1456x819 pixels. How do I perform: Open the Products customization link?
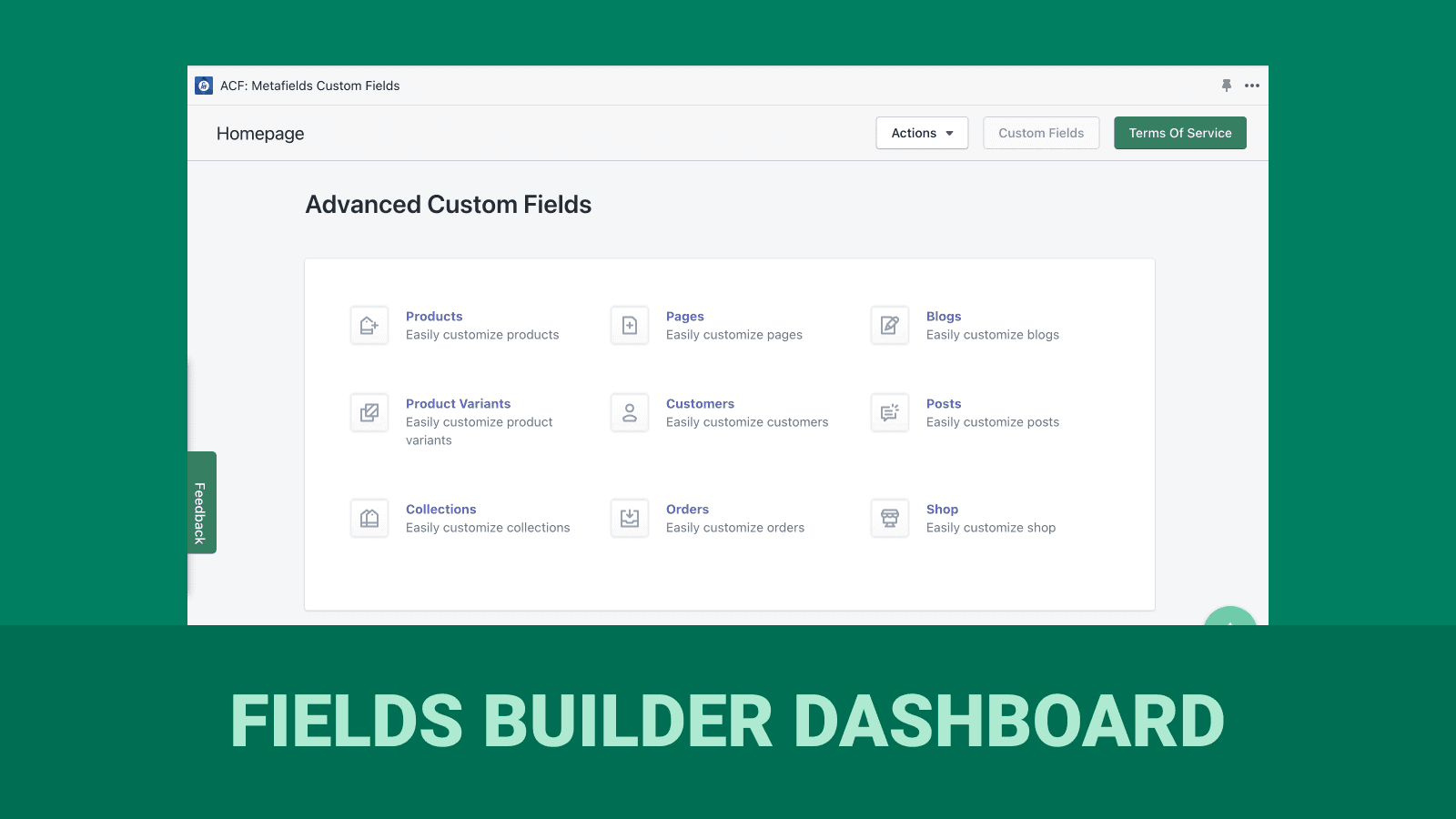pyautogui.click(x=434, y=316)
